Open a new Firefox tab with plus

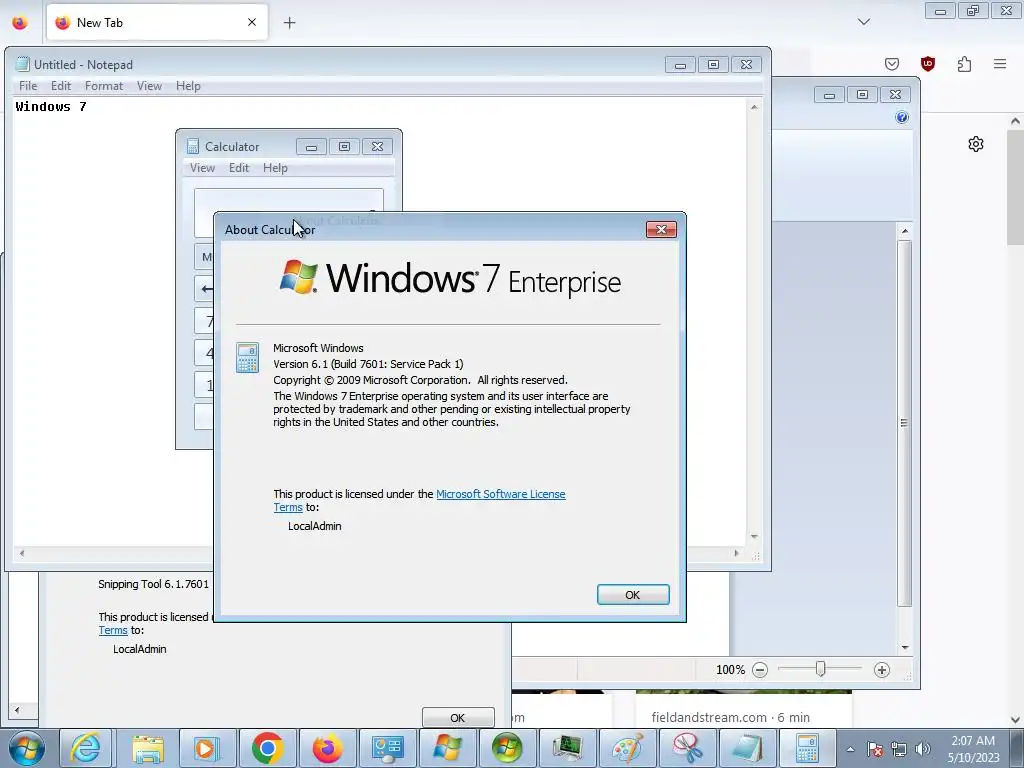pyautogui.click(x=289, y=23)
